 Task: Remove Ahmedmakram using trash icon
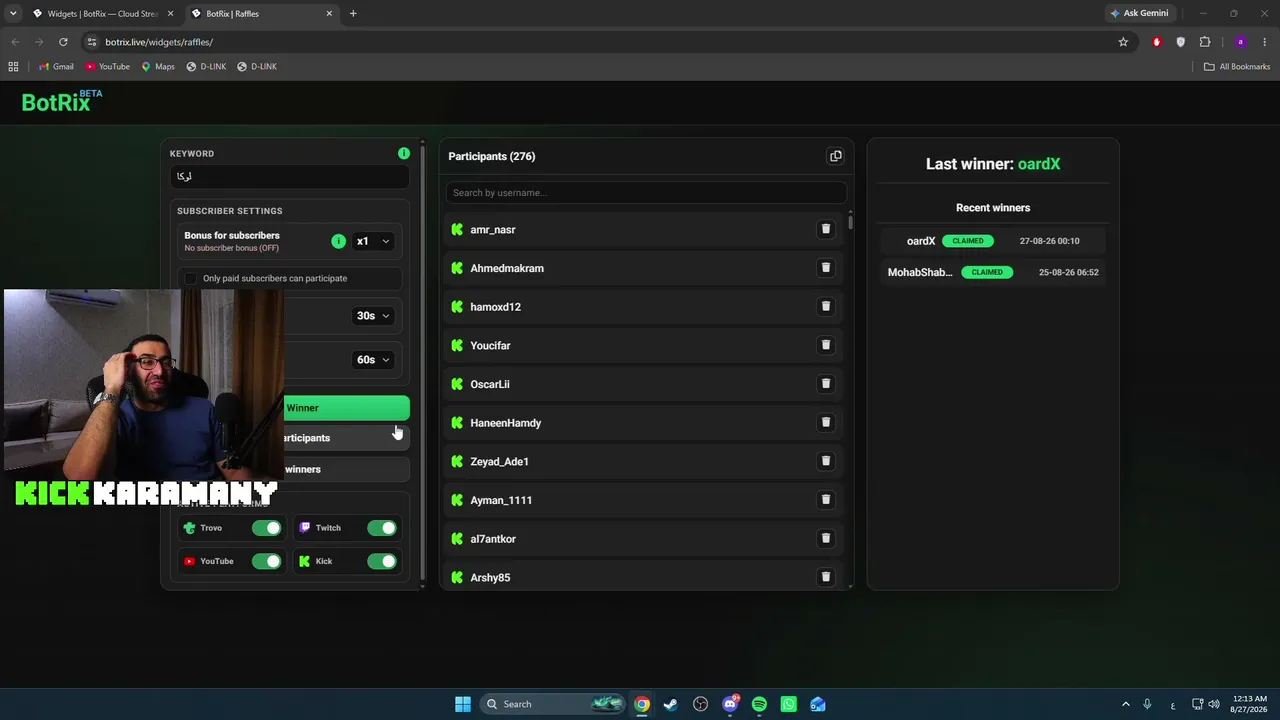click(826, 268)
